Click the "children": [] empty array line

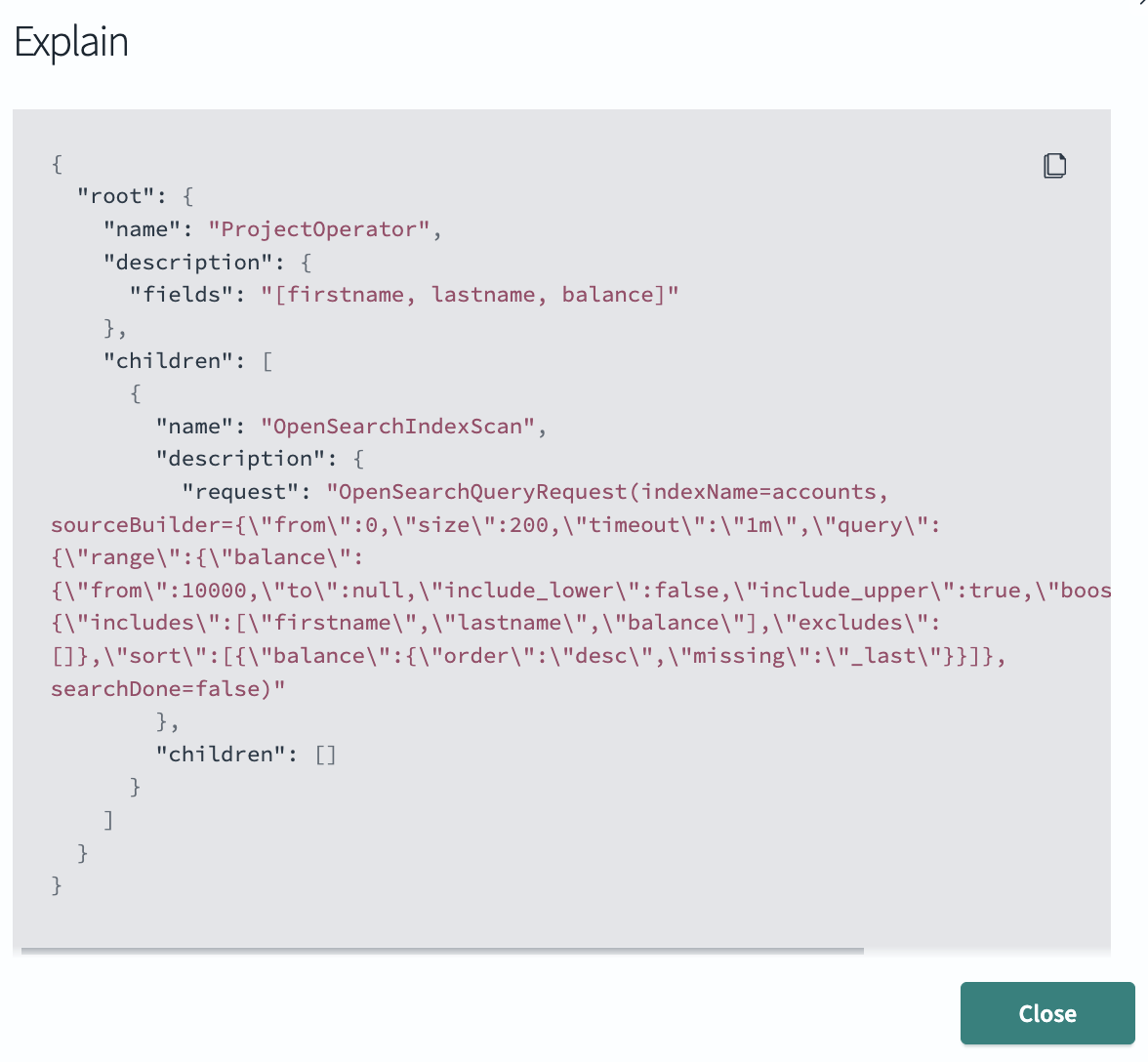(246, 754)
